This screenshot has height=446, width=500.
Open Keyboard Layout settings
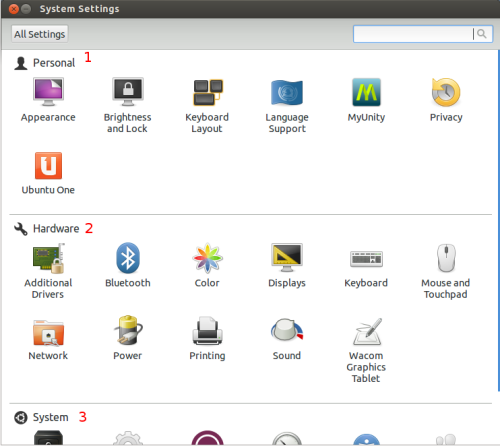pyautogui.click(x=207, y=105)
